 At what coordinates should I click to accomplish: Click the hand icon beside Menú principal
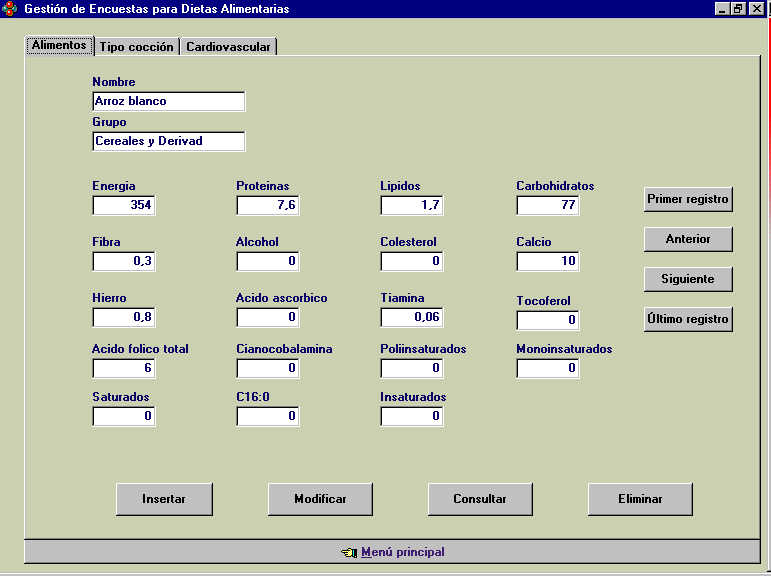point(348,552)
